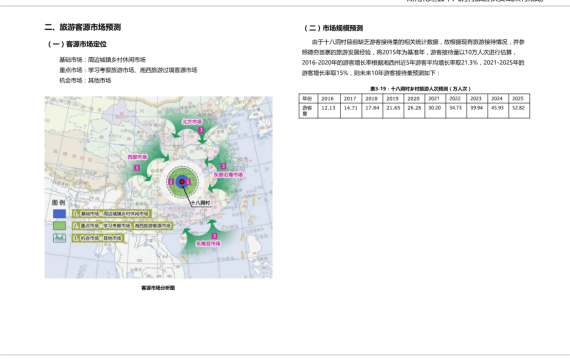Click the (二)市场规模预测 heading

pos(333,28)
